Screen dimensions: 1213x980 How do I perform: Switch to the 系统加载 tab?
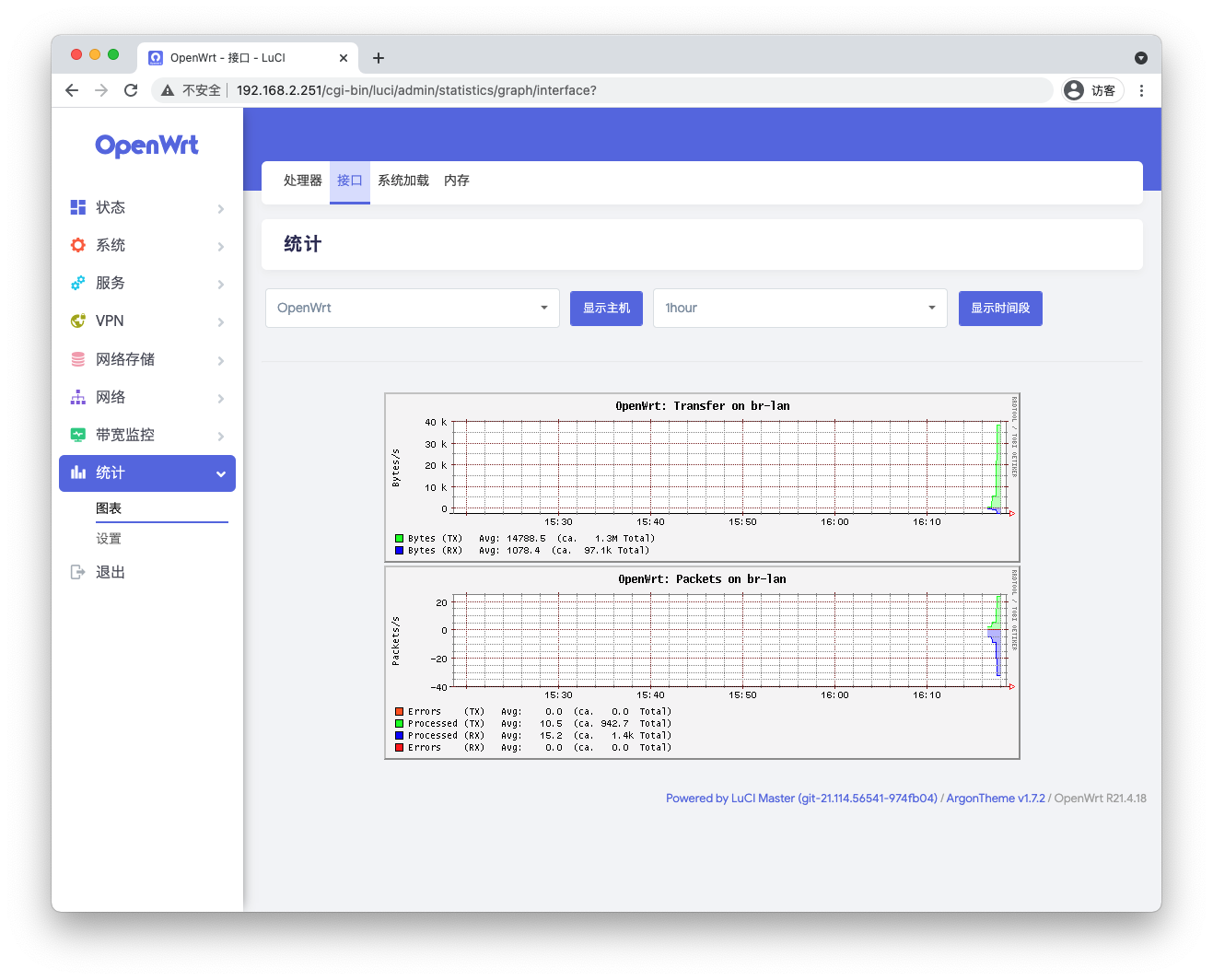click(x=403, y=181)
